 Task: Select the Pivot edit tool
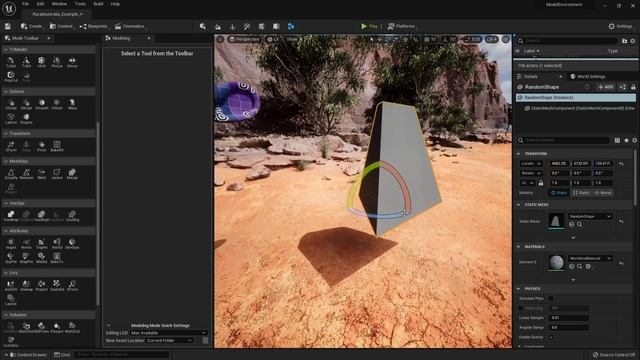42,146
